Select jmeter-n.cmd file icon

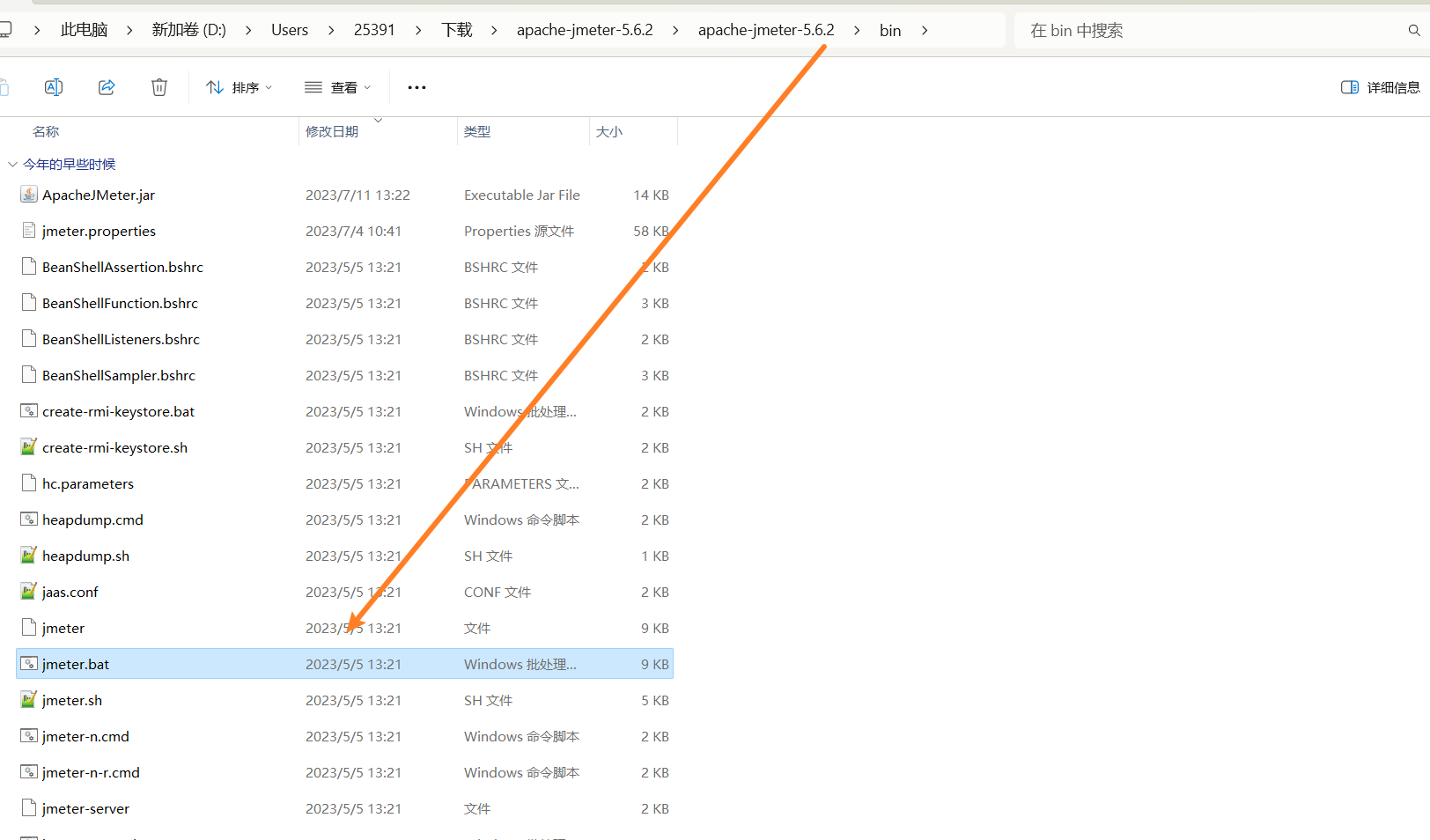29,736
